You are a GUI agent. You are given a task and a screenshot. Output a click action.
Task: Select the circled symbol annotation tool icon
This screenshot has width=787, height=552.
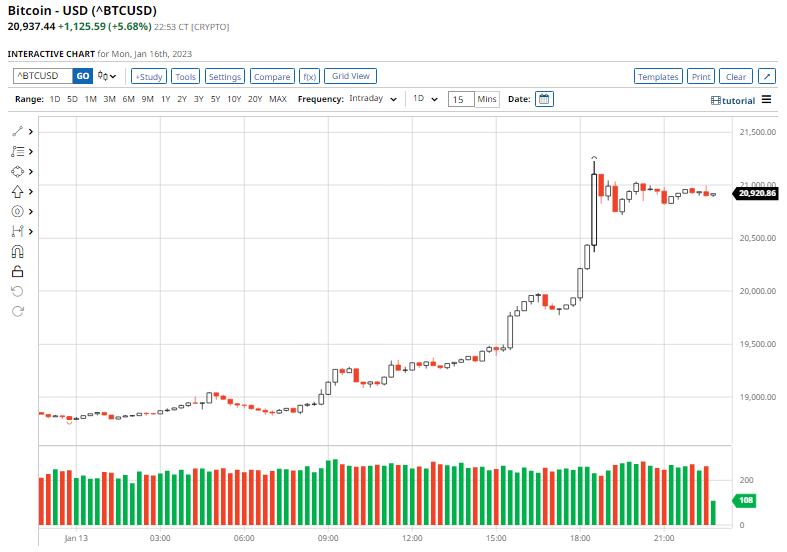click(x=18, y=211)
